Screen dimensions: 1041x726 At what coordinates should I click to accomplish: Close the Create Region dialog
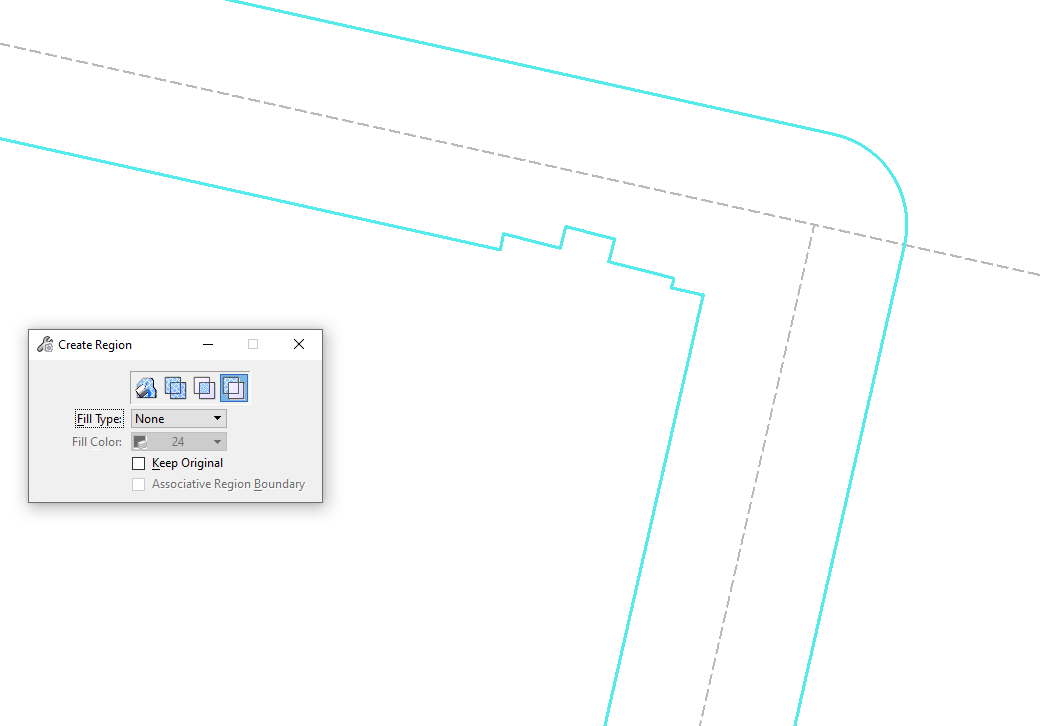pos(298,345)
